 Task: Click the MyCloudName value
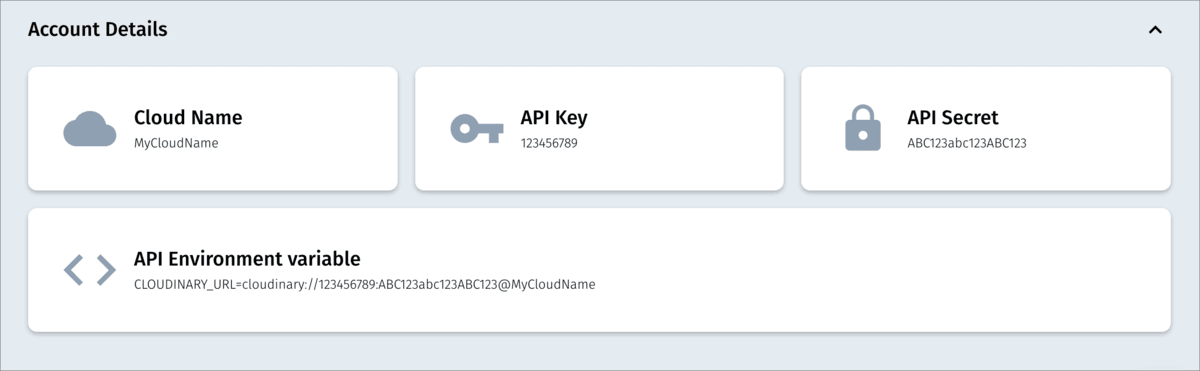point(176,143)
